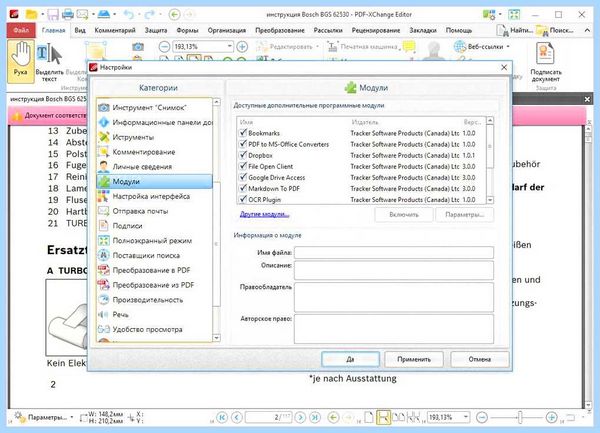Switch to the Преобразование ribbon tab
Image resolution: width=600 pixels, height=433 pixels.
(x=280, y=30)
